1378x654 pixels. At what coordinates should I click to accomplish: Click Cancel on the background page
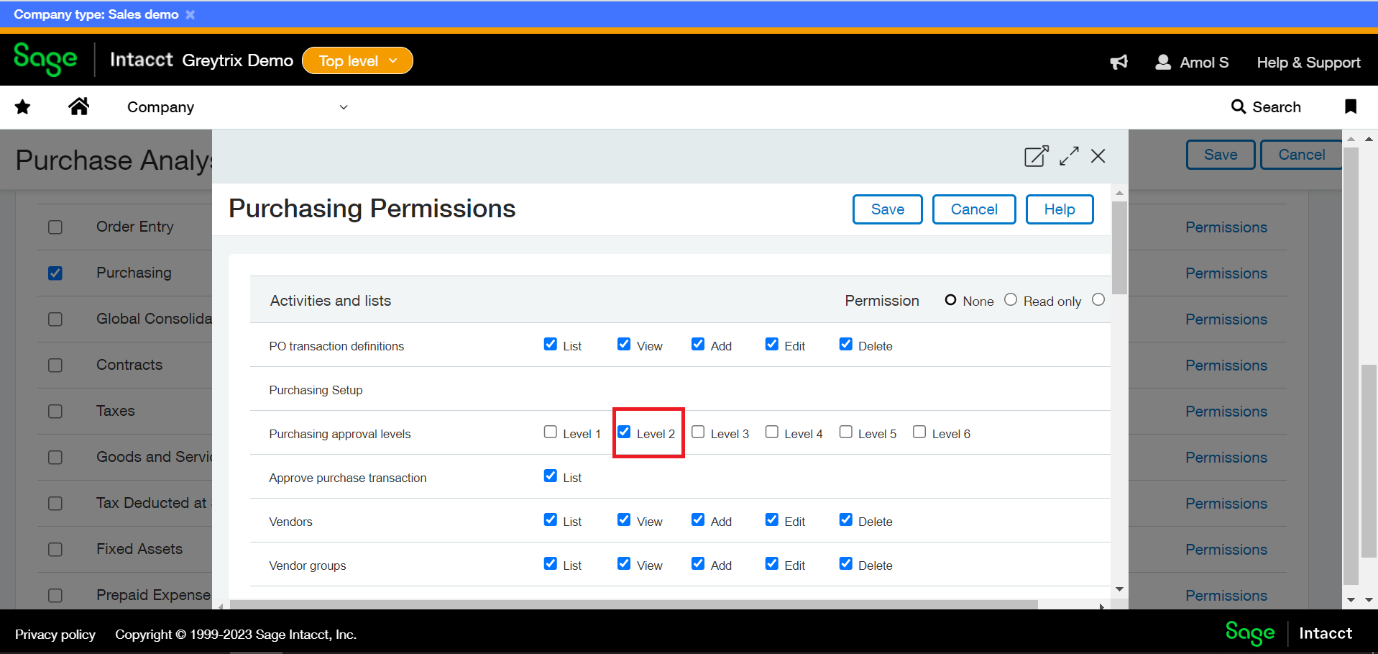point(1302,155)
